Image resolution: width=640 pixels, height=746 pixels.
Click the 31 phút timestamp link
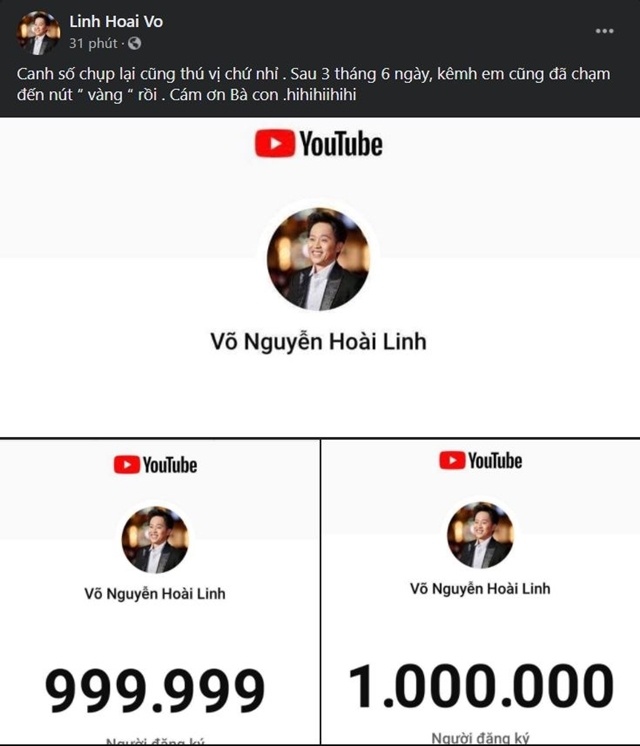(x=93, y=43)
